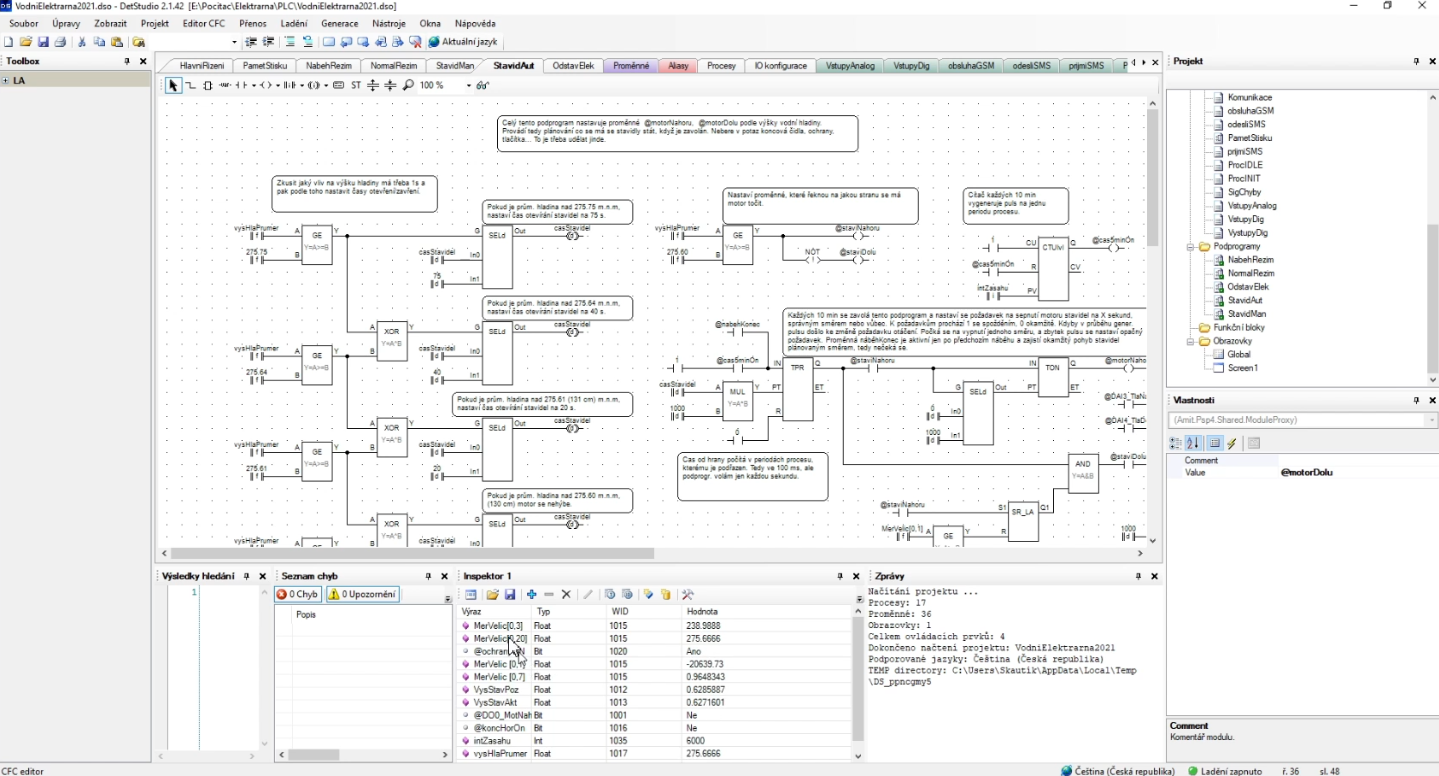The width and height of the screenshot is (1439, 776).
Task: Click the wrench tools icon in Inspektor toolbar
Action: tap(688, 595)
